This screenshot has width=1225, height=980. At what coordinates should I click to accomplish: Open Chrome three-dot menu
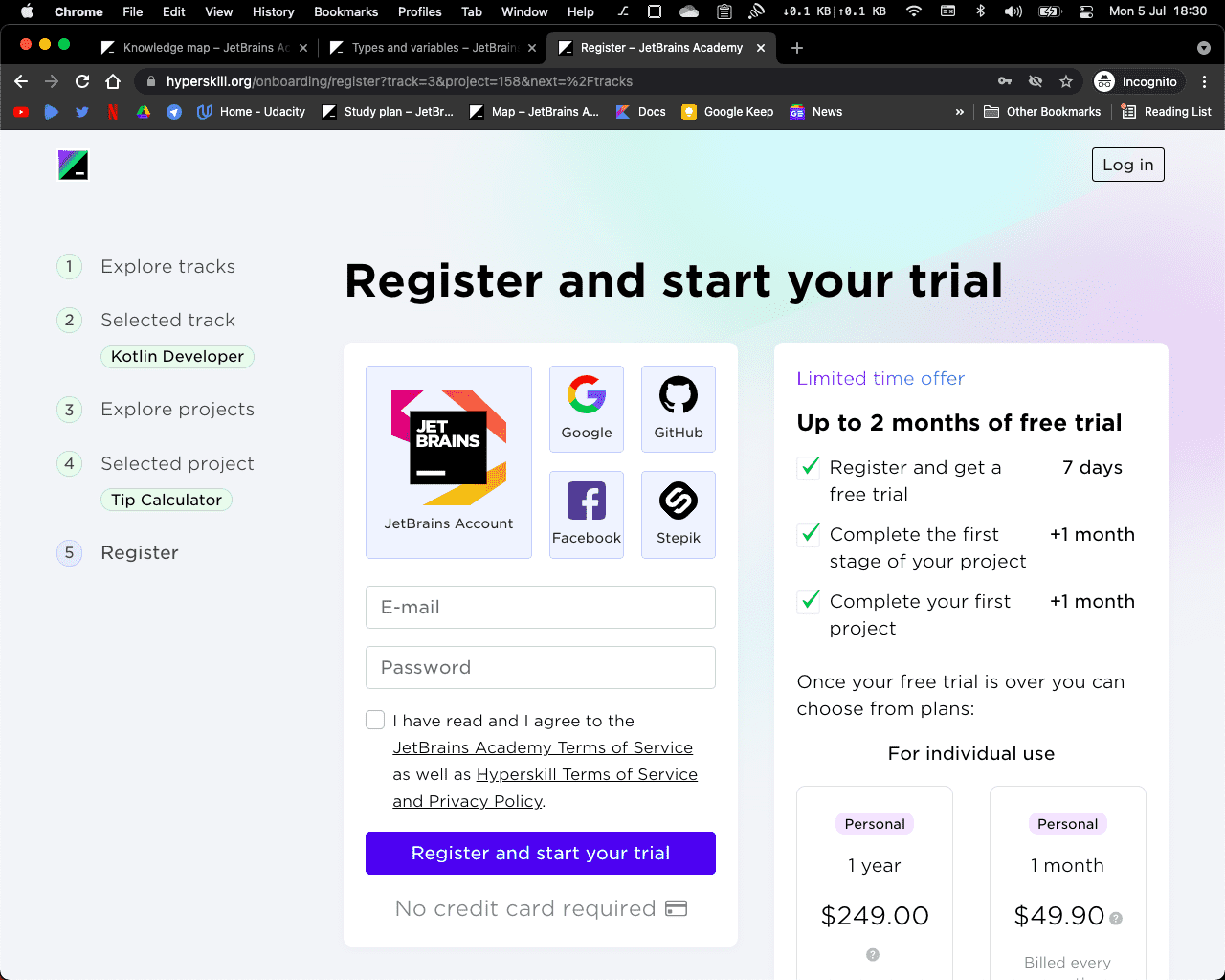1204,81
